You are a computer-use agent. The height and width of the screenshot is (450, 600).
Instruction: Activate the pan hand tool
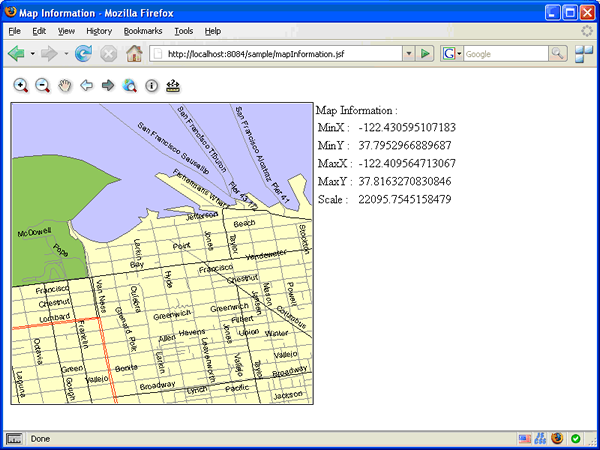[65, 86]
